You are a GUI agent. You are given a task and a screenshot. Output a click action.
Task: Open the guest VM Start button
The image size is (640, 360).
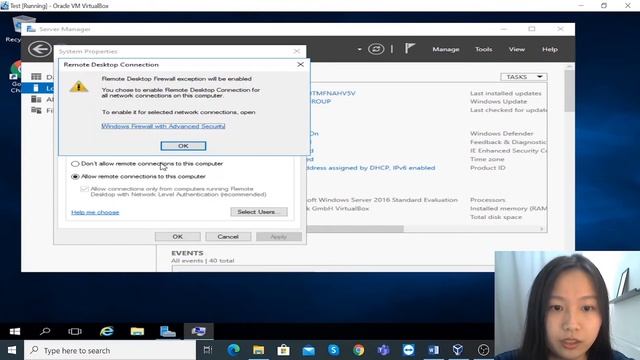click(15, 331)
